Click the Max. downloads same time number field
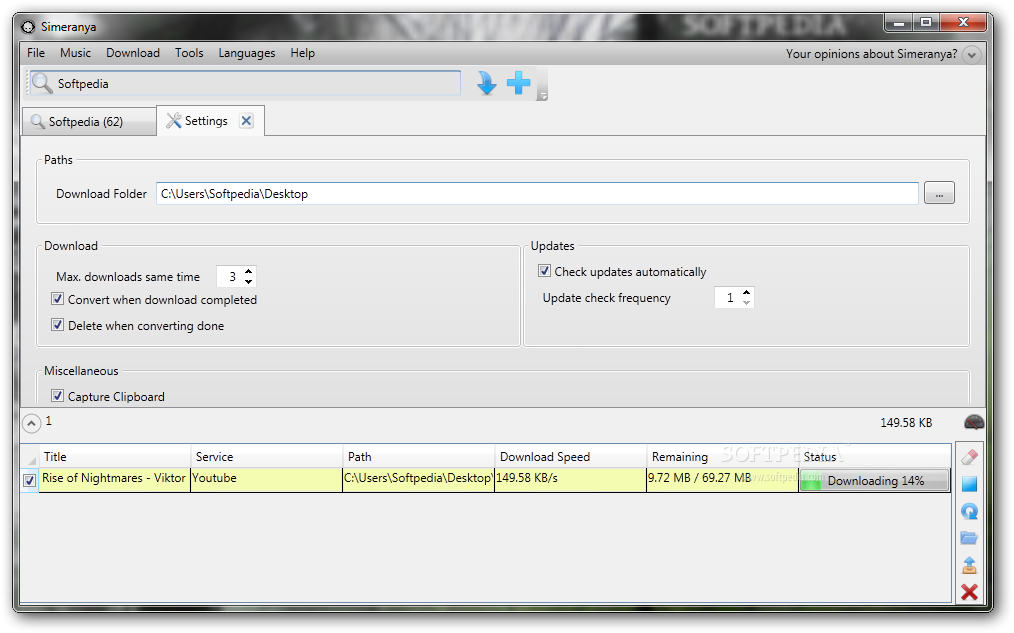 tap(230, 276)
